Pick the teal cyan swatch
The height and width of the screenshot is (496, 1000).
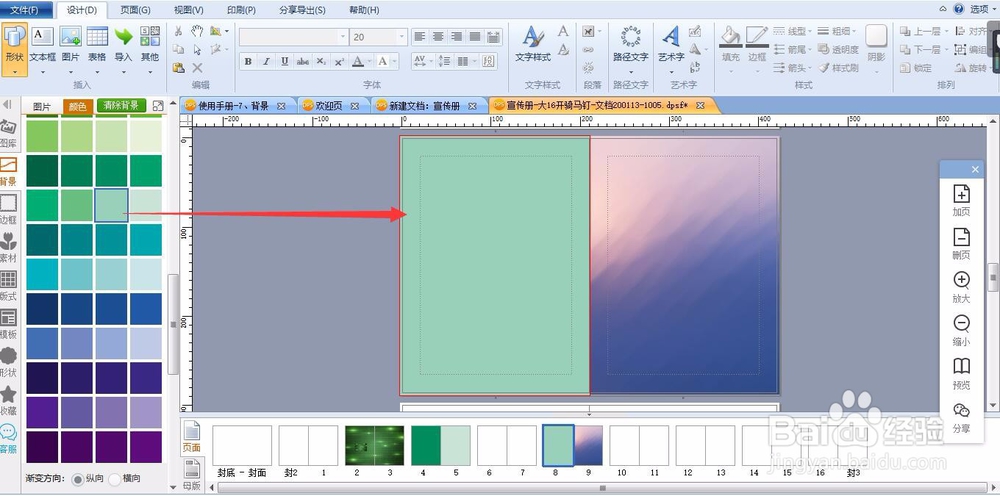coord(43,274)
